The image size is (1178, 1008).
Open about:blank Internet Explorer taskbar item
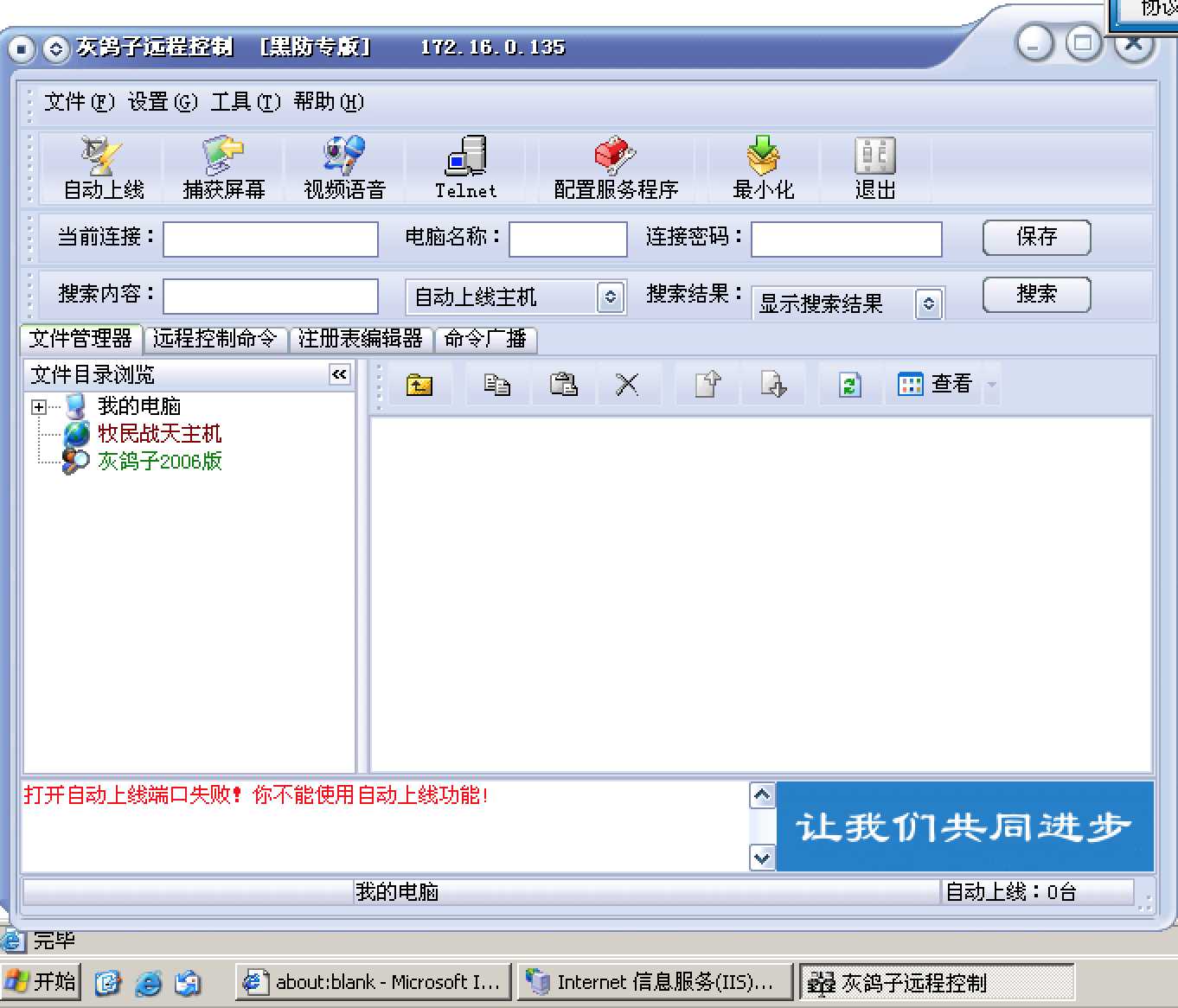pyautogui.click(x=373, y=982)
